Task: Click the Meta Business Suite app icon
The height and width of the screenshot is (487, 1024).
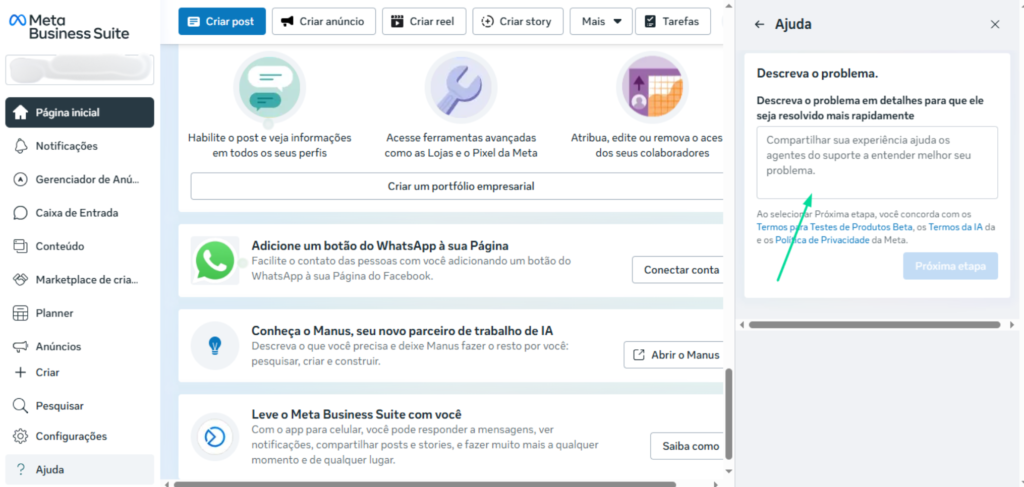Action: pos(215,436)
